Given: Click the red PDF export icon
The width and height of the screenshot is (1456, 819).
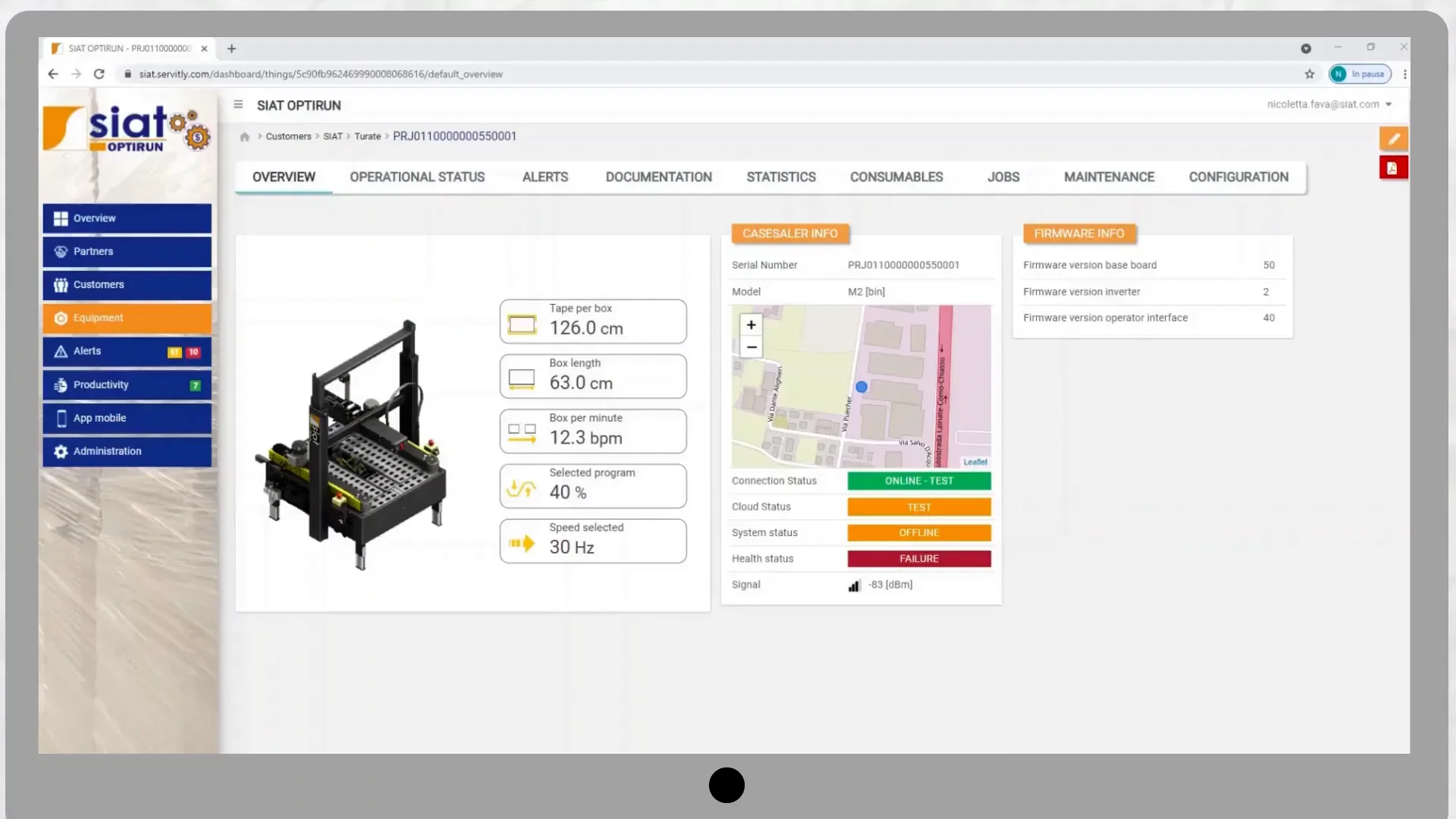Looking at the screenshot, I should click(1393, 168).
